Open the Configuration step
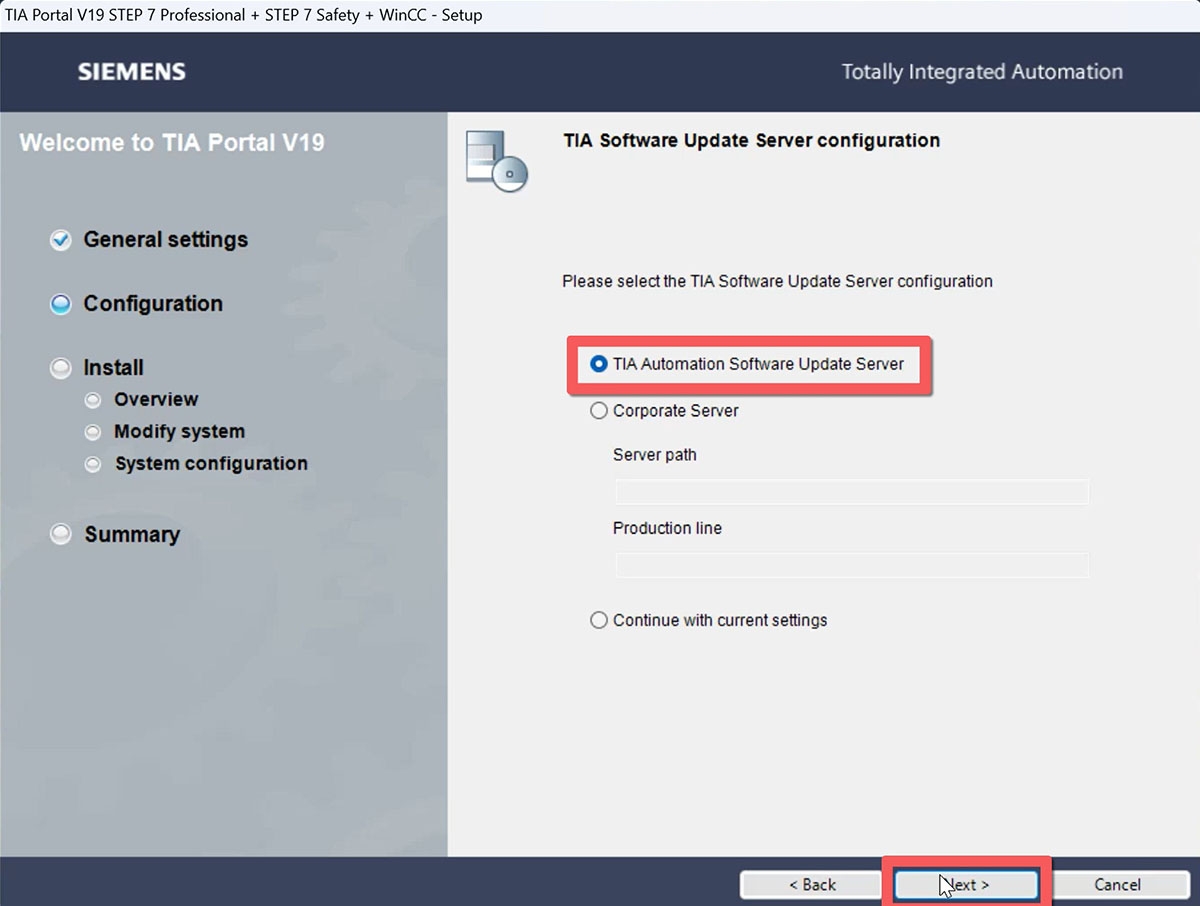The image size is (1200, 906). coord(153,304)
